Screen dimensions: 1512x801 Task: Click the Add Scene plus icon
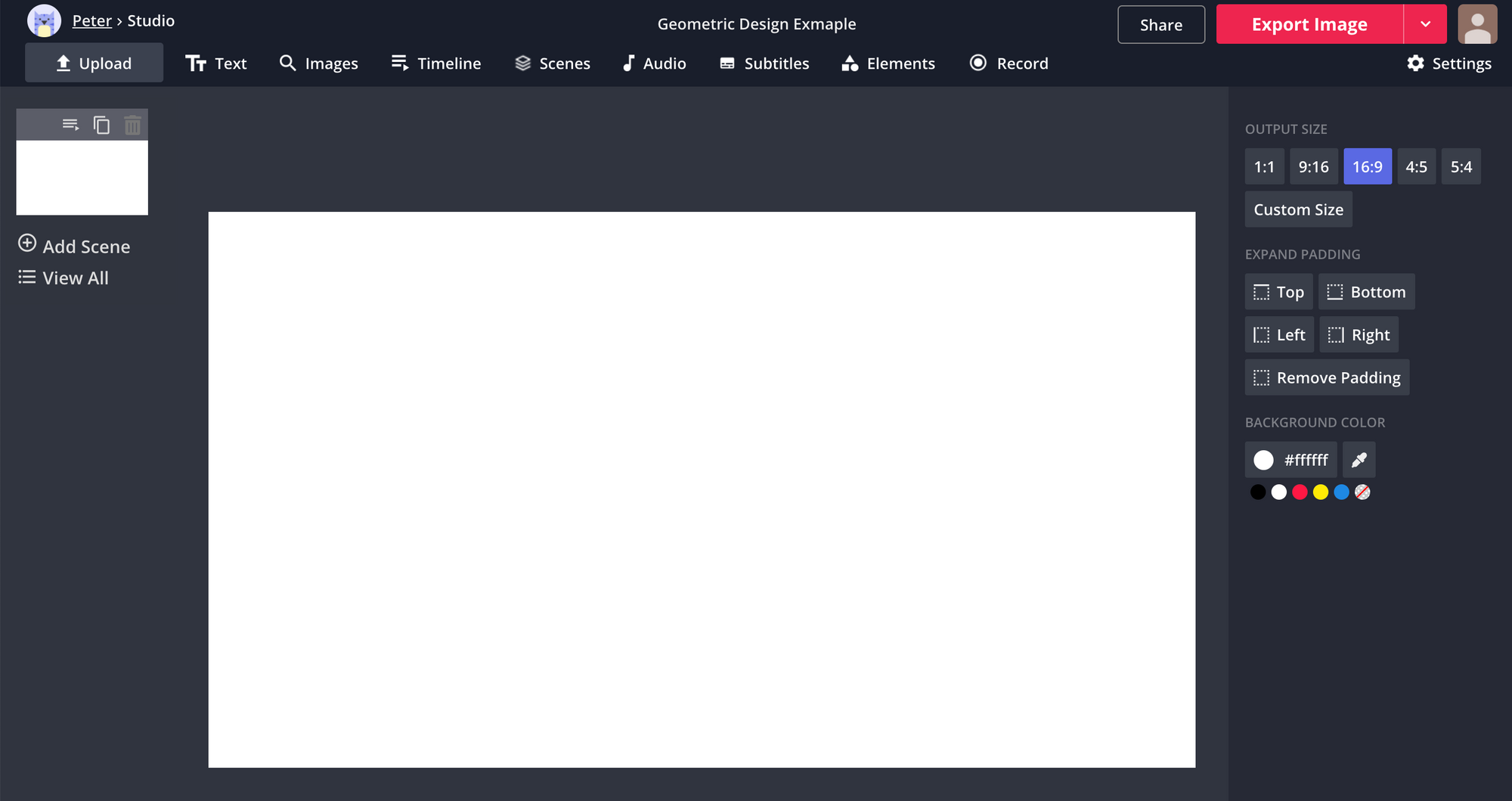[x=27, y=244]
